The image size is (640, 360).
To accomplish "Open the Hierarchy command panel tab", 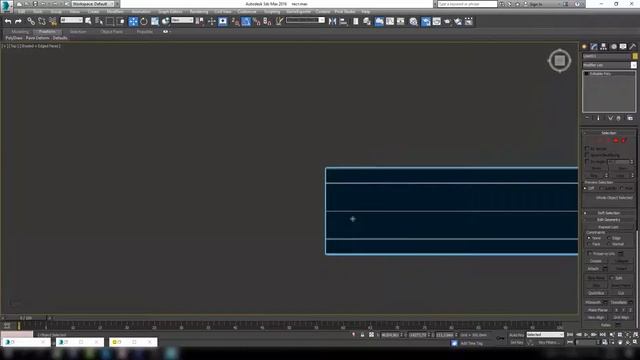I will pyautogui.click(x=603, y=47).
